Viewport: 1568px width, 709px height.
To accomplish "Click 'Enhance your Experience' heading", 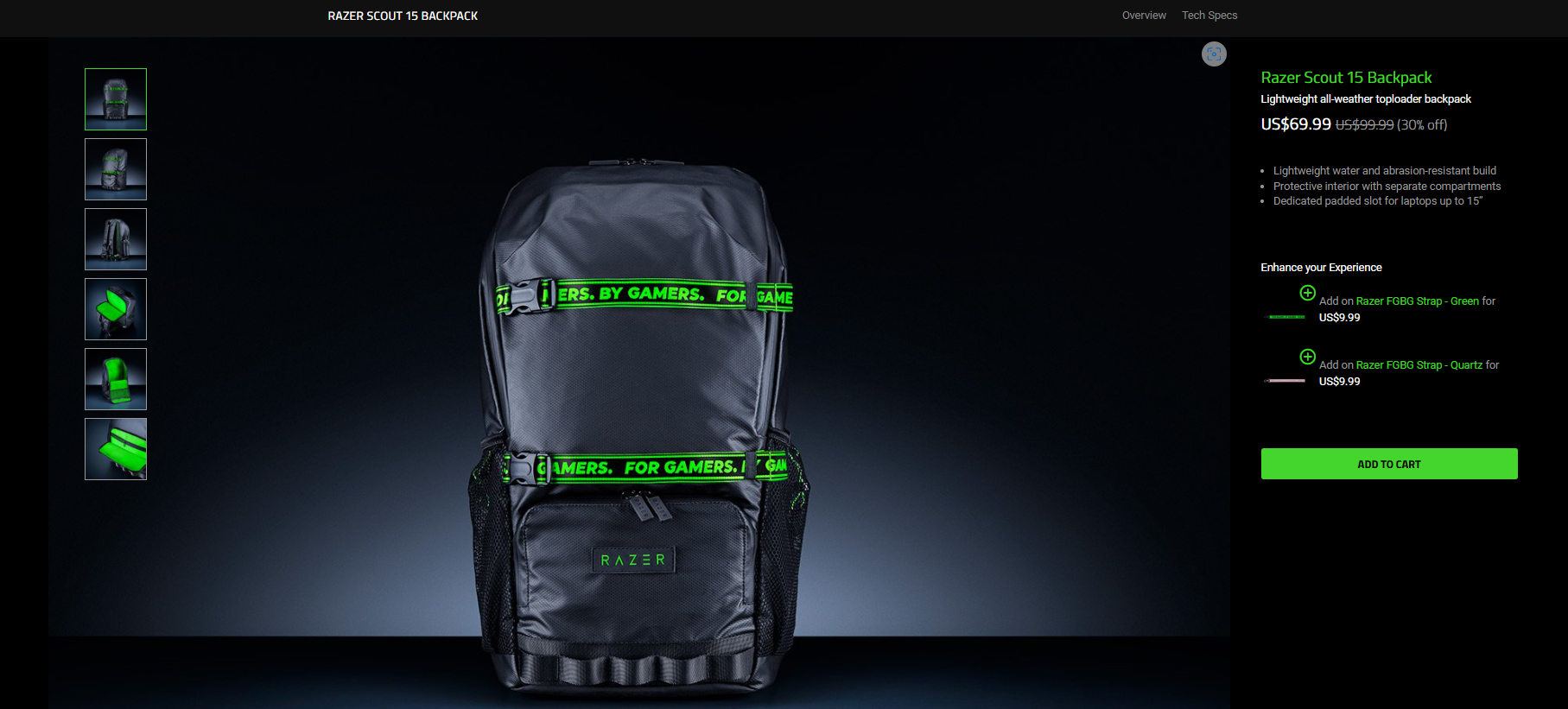I will click(x=1321, y=268).
